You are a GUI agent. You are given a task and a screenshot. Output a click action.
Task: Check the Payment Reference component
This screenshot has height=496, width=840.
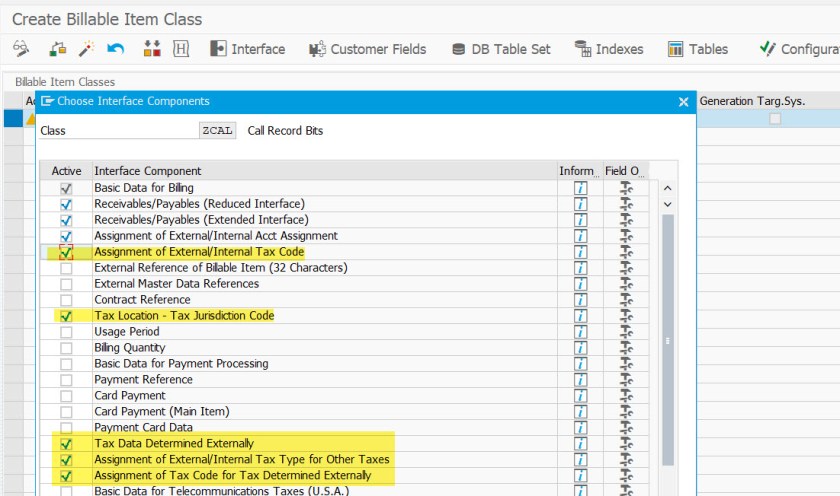[66, 380]
